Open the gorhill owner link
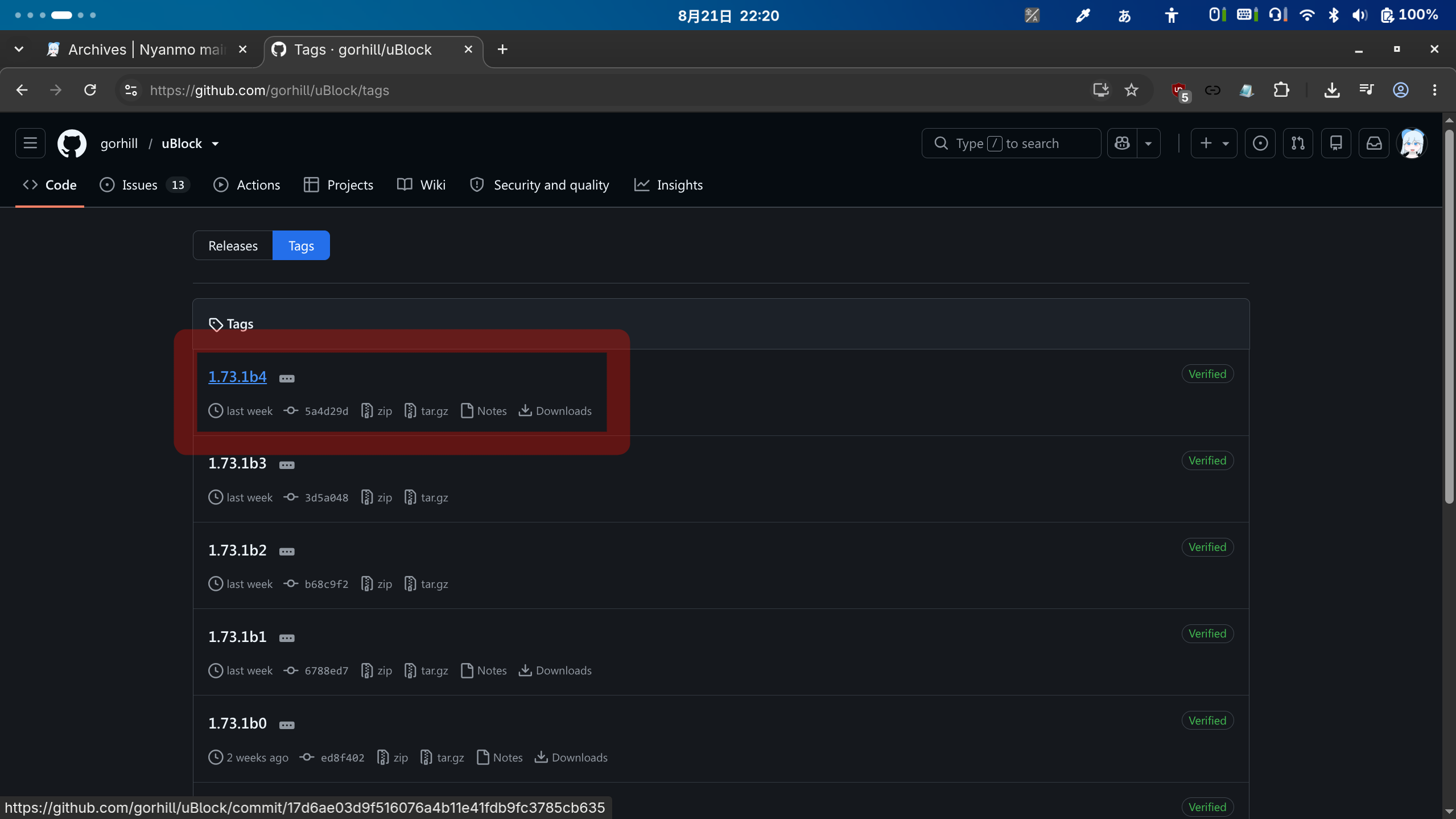Screen dimensions: 1456x819 119,143
